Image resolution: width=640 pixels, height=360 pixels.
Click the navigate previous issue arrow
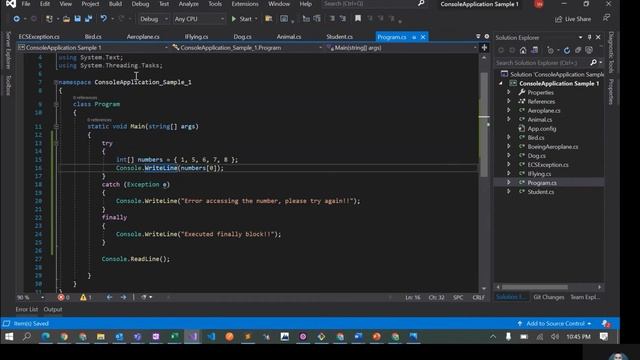[109, 297]
